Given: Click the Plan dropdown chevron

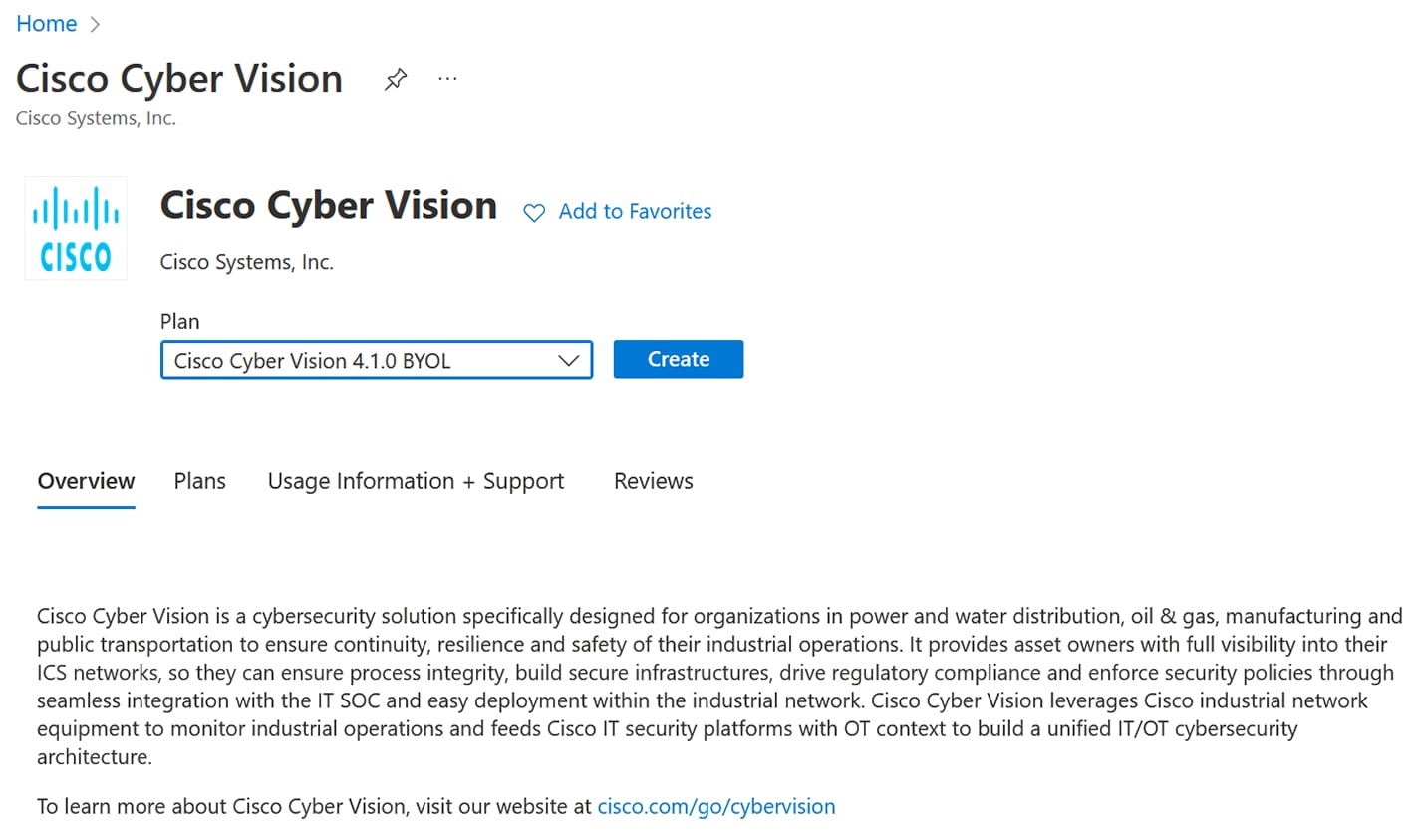Looking at the screenshot, I should coord(569,360).
